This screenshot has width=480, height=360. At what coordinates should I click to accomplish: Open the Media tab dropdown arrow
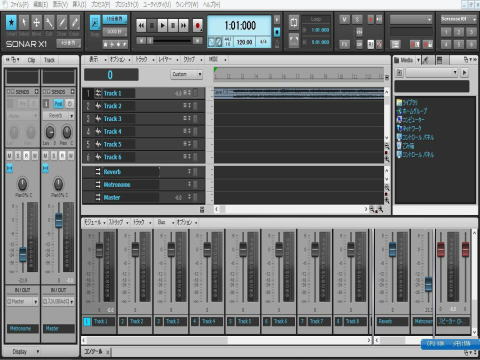[x=418, y=60]
